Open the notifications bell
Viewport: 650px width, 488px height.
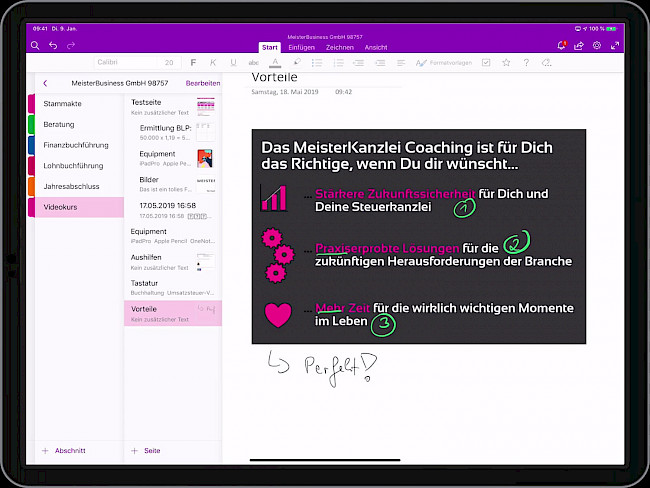(562, 45)
